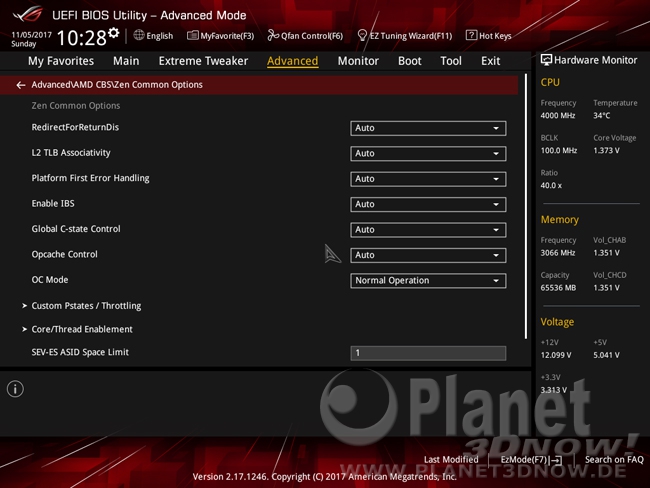Switch to Main tab
Screen dimensions: 650x488
126,61
